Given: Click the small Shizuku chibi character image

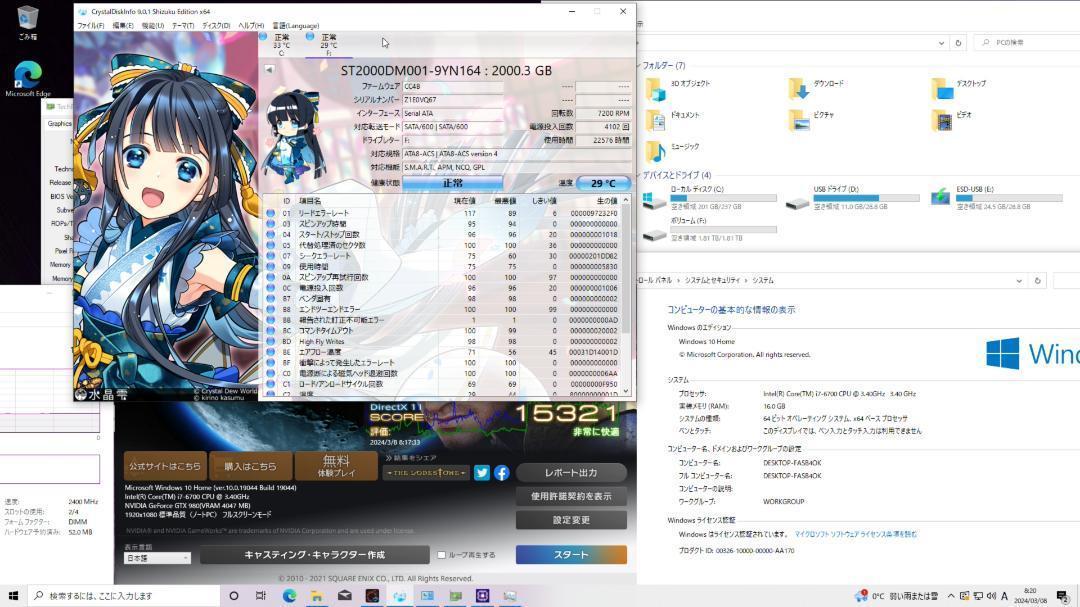Looking at the screenshot, I should coord(293,136).
